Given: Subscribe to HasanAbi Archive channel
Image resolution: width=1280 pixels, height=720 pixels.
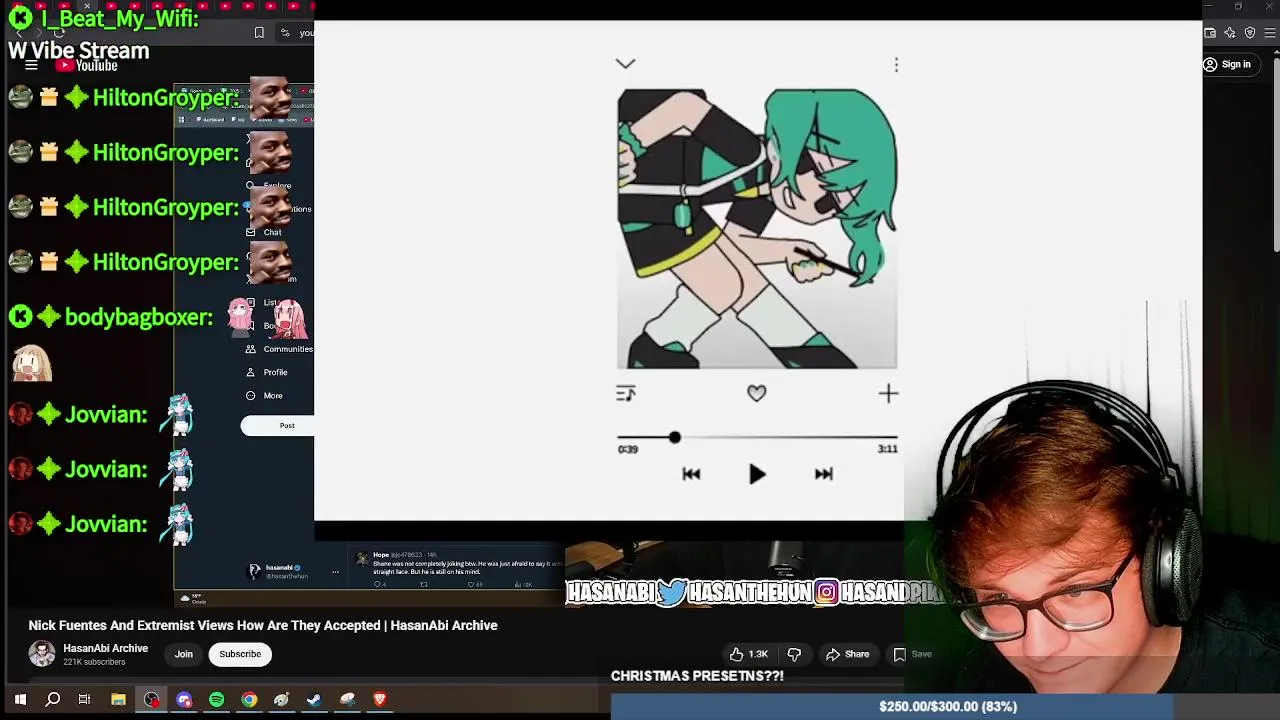Looking at the screenshot, I should (x=240, y=654).
